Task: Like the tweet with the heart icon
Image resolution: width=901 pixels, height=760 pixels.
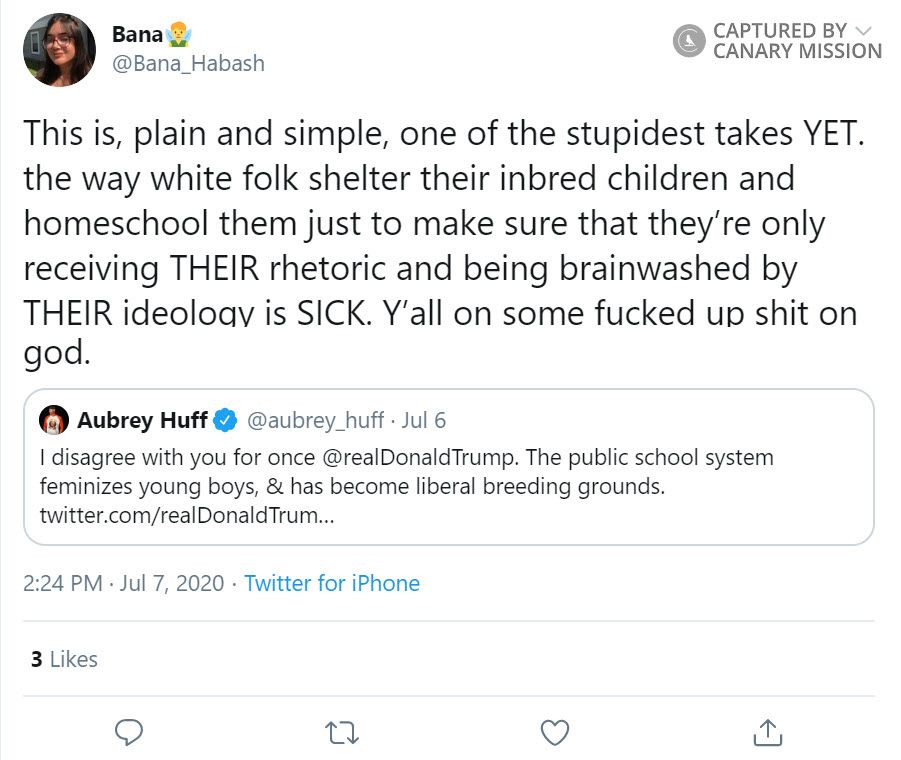Action: click(555, 732)
